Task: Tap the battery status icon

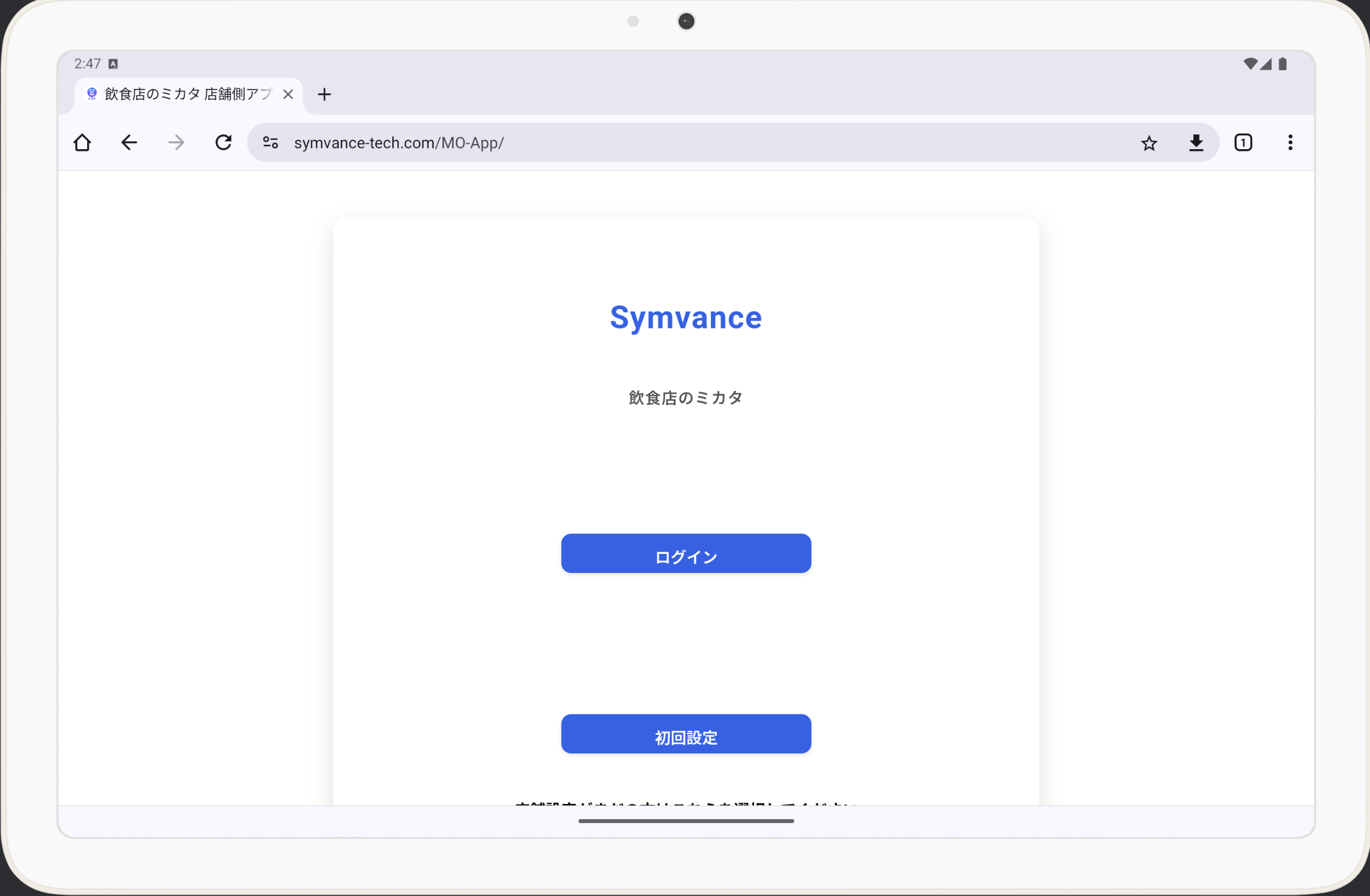Action: coord(1282,63)
